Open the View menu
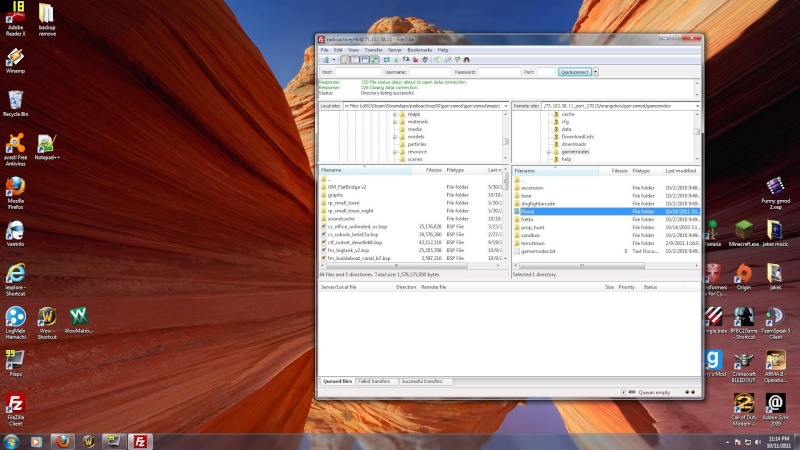The image size is (800, 450). pos(353,50)
